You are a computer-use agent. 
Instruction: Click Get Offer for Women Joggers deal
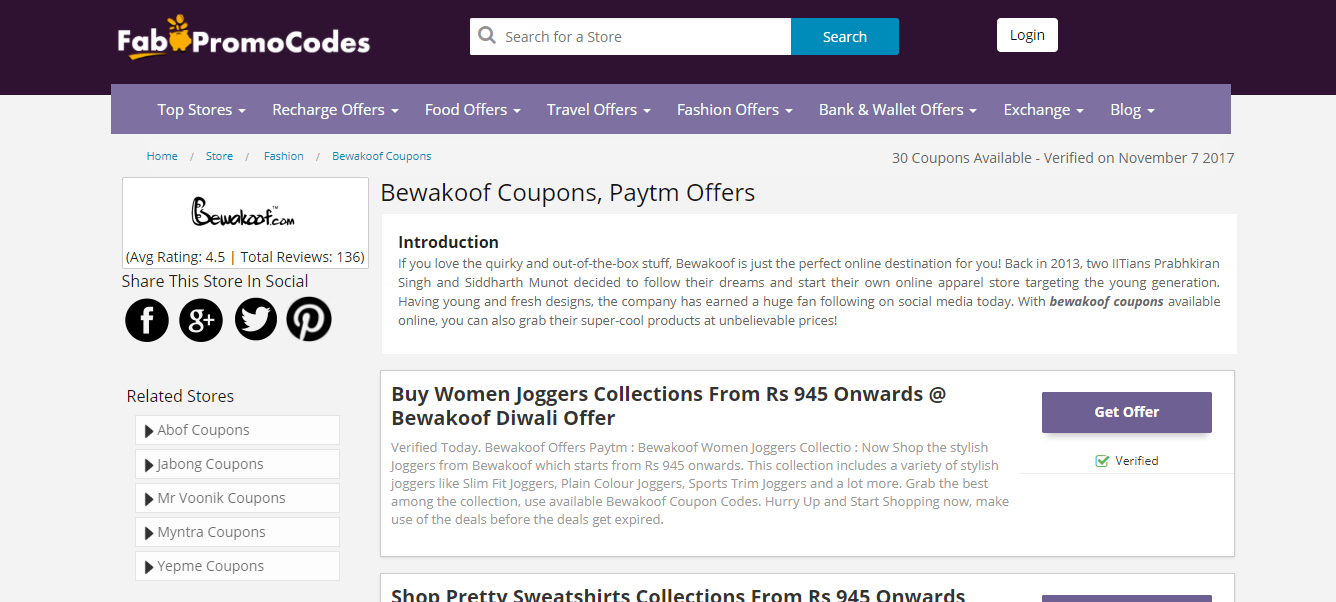tap(1127, 412)
